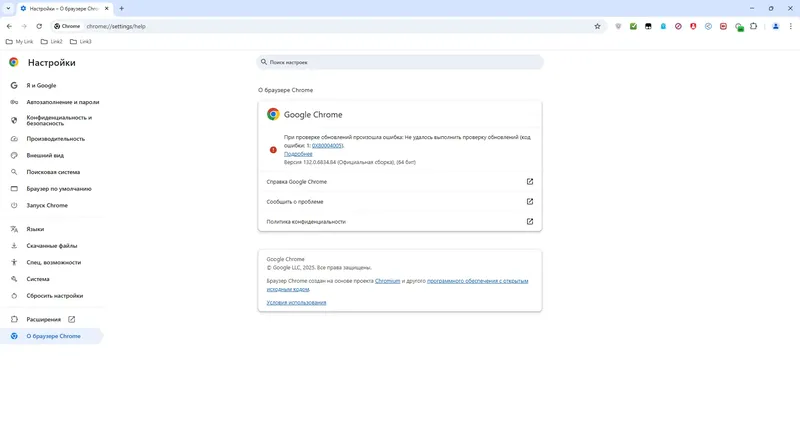Bookmark this page with star icon
800x433 pixels.
coord(597,26)
